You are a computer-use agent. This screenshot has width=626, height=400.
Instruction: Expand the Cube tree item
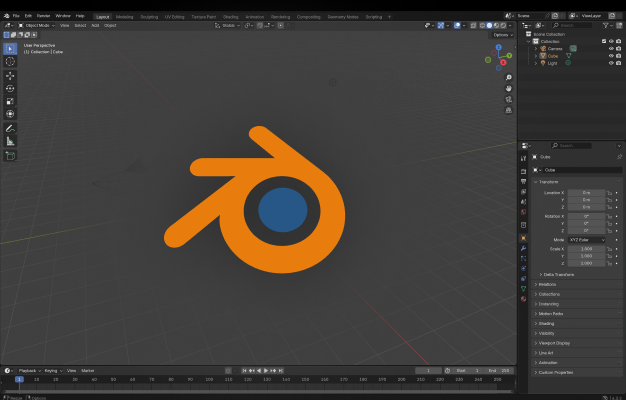[x=536, y=56]
